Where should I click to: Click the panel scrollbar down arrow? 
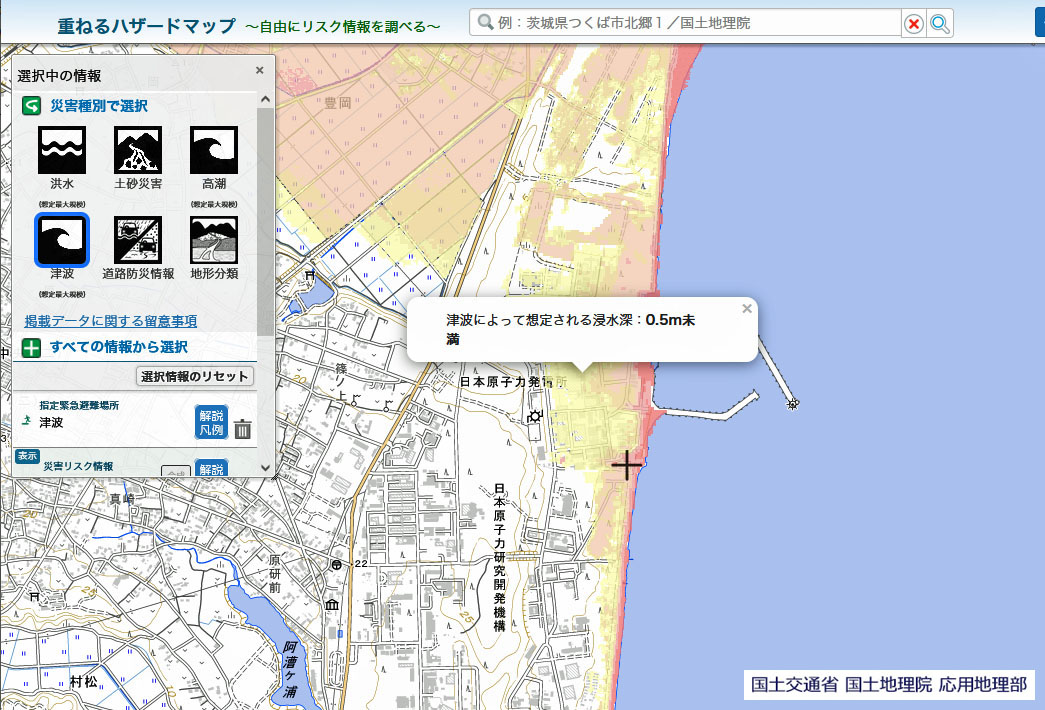(x=265, y=467)
